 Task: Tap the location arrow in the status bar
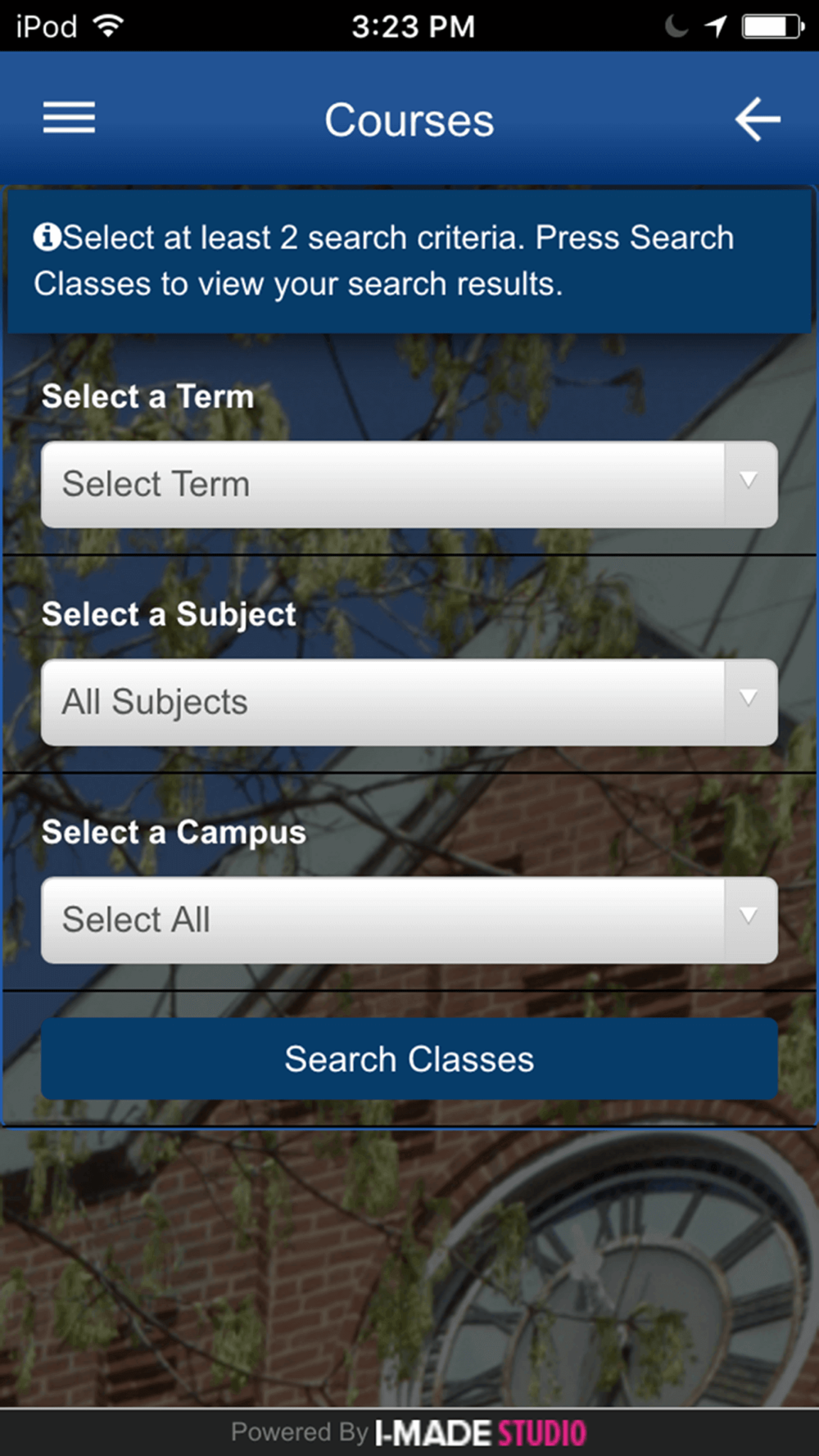(716, 26)
